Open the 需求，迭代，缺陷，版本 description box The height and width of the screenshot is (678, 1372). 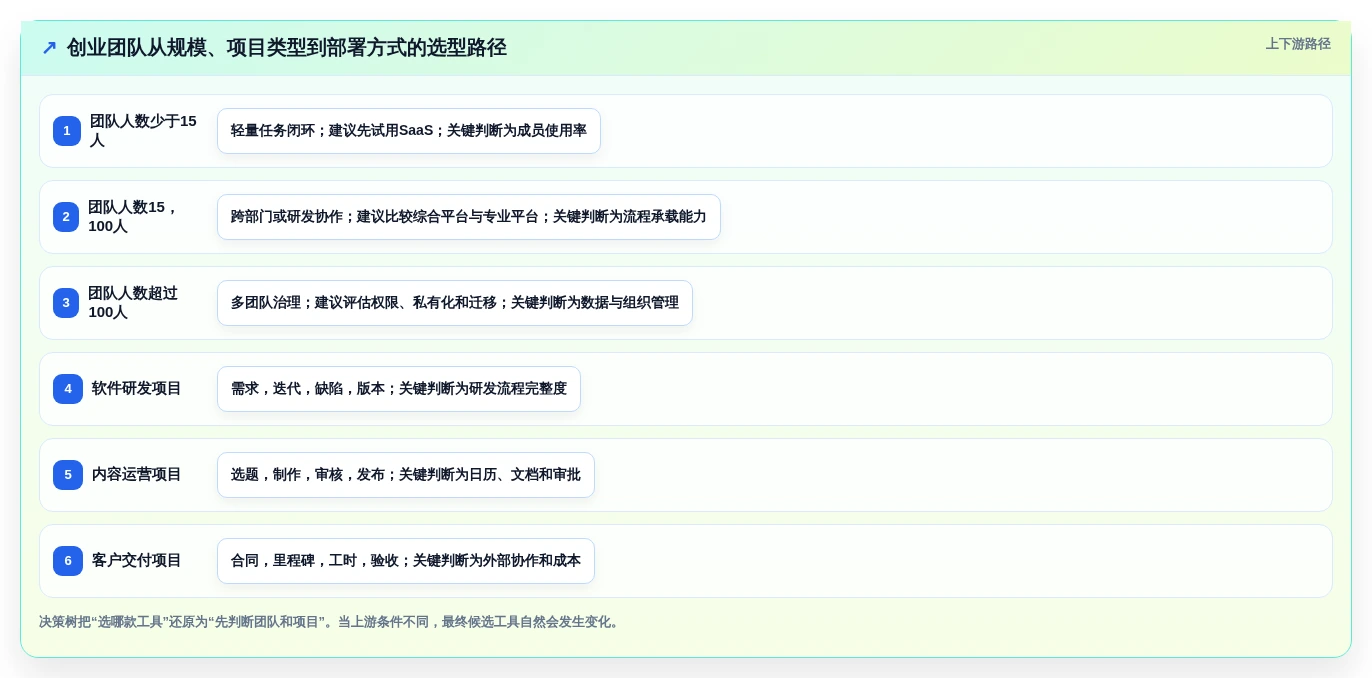point(399,389)
